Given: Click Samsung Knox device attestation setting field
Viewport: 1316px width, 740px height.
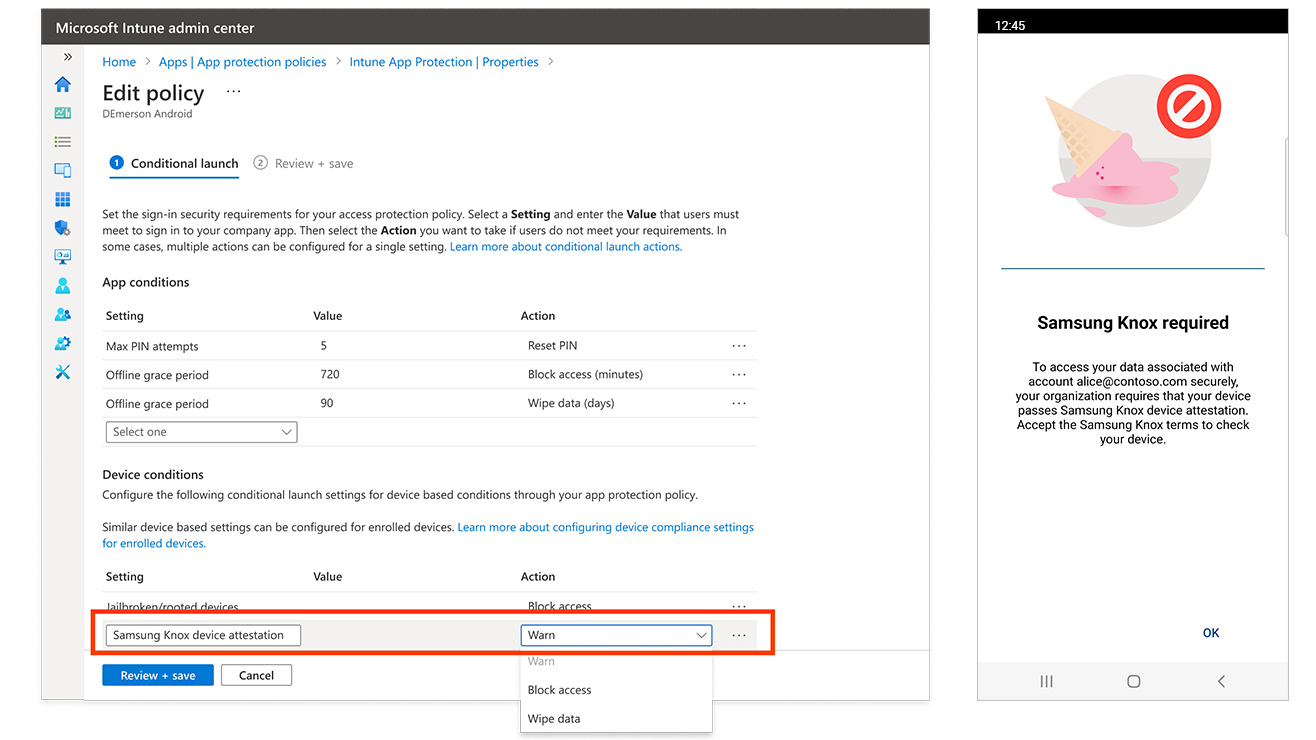Looking at the screenshot, I should pos(203,635).
